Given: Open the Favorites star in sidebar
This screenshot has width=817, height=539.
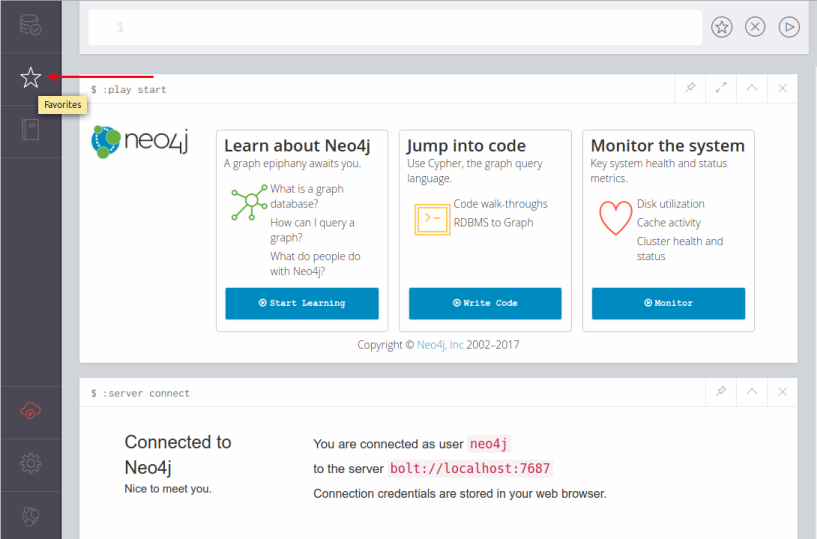Looking at the screenshot, I should [x=30, y=77].
